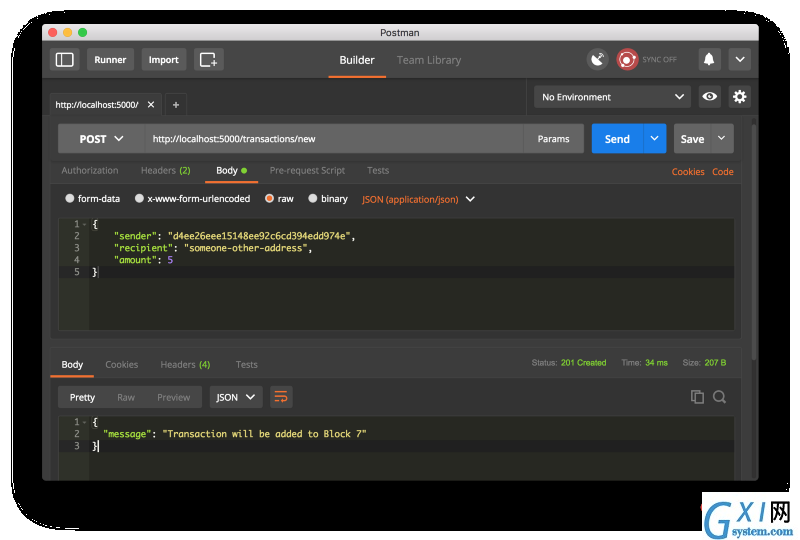This screenshot has width=800, height=540.
Task: Open the top-right chevron menu
Action: (x=740, y=60)
